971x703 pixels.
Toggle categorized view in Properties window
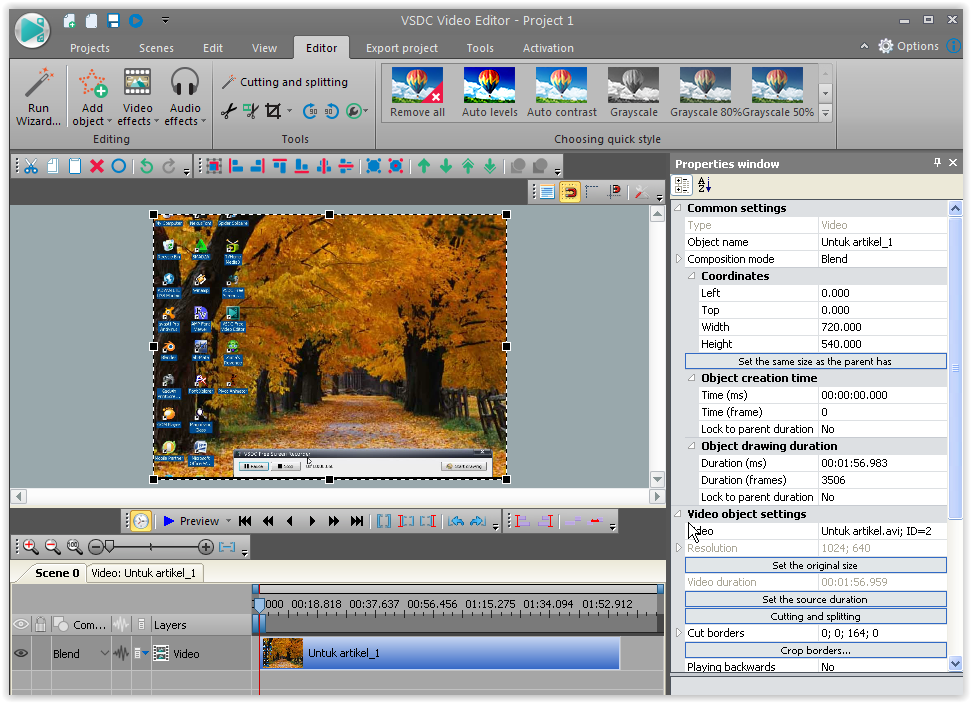click(x=683, y=185)
